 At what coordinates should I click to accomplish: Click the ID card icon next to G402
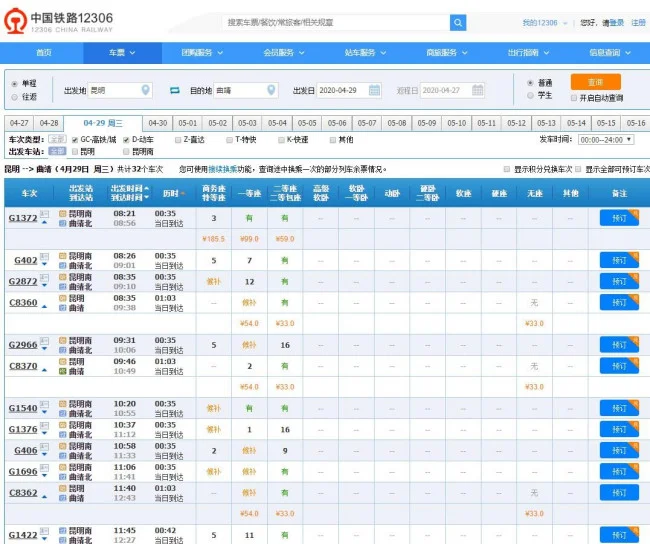pos(44,256)
